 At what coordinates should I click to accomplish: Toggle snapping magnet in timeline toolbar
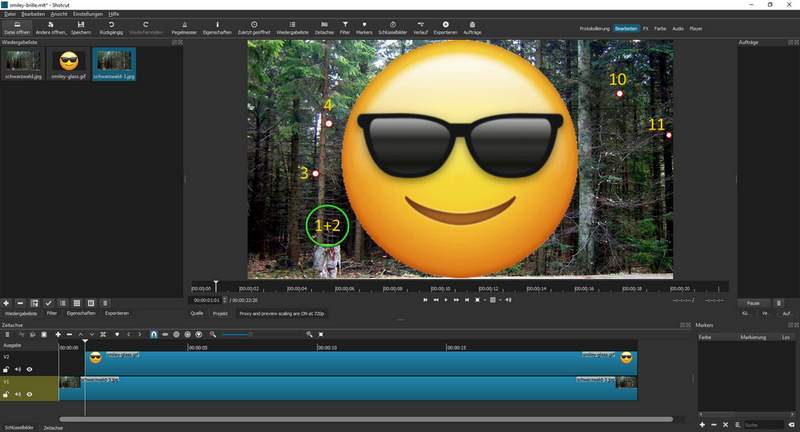[153, 334]
